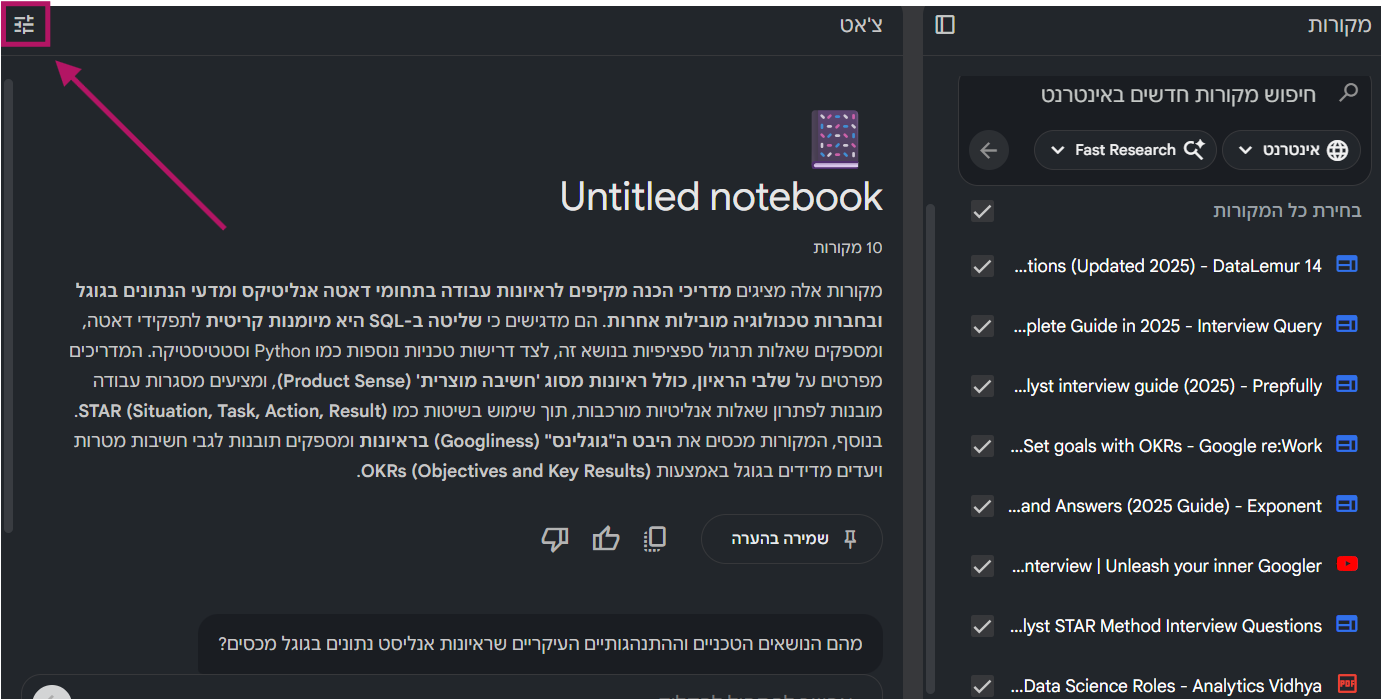Viewport: 1381px width, 699px height.
Task: Click the chat panel vertical scrollbar
Action: [x=8, y=306]
